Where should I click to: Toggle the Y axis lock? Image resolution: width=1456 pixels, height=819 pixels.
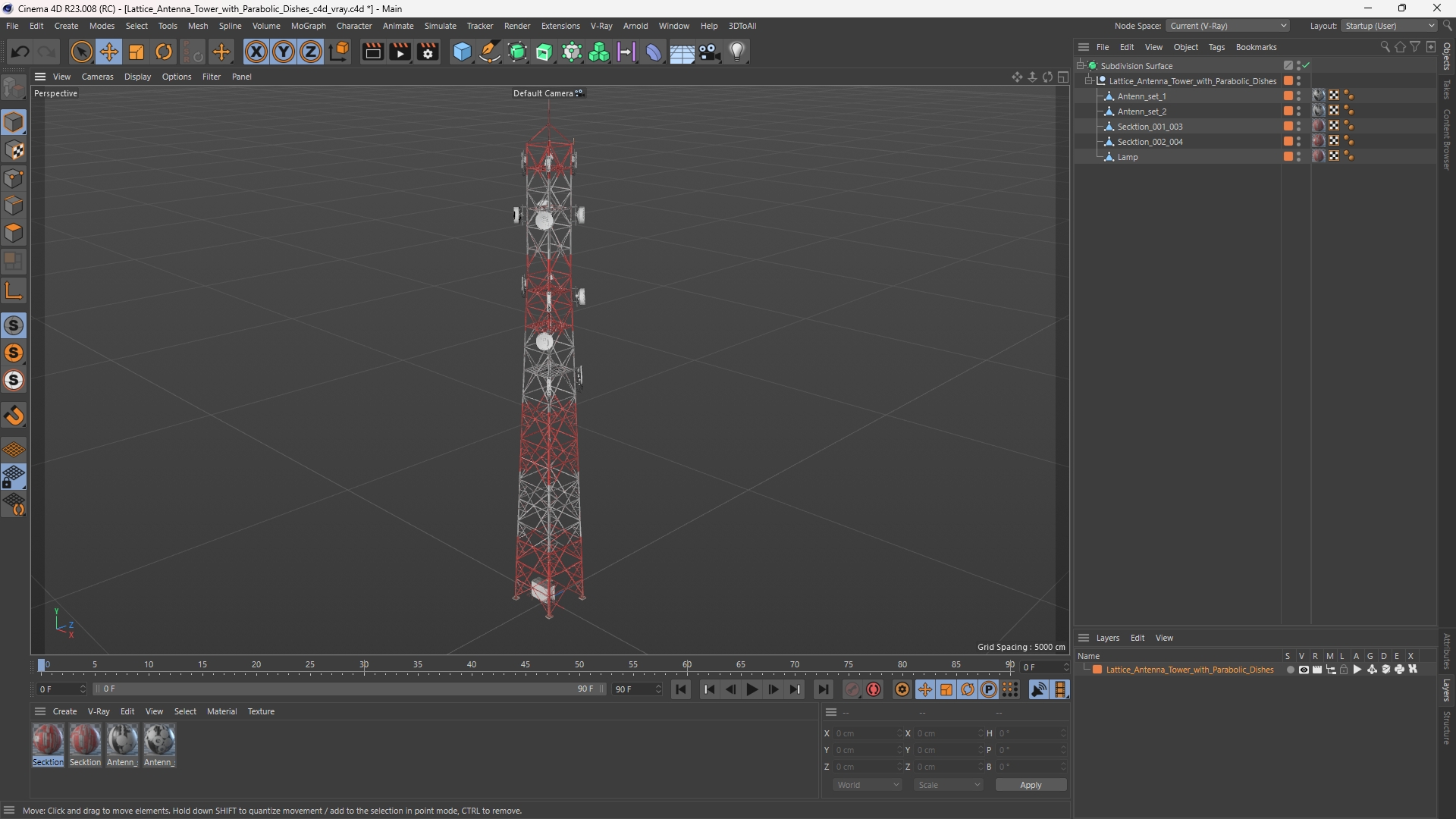284,52
